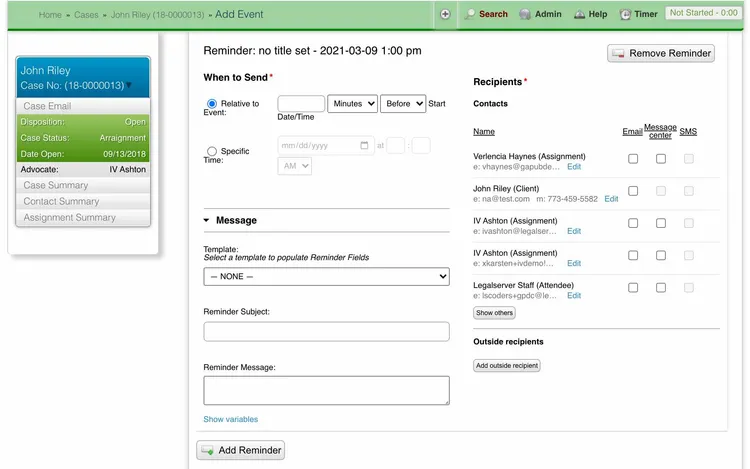The height and width of the screenshot is (469, 750).
Task: Click the plus icon in the top bar
Action: (x=445, y=14)
